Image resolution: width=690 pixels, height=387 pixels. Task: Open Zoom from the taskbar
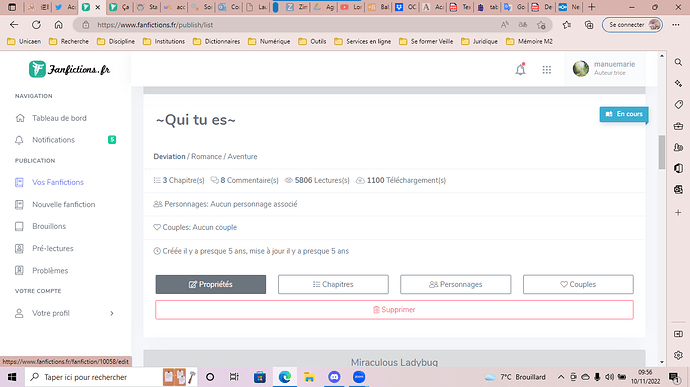click(359, 377)
